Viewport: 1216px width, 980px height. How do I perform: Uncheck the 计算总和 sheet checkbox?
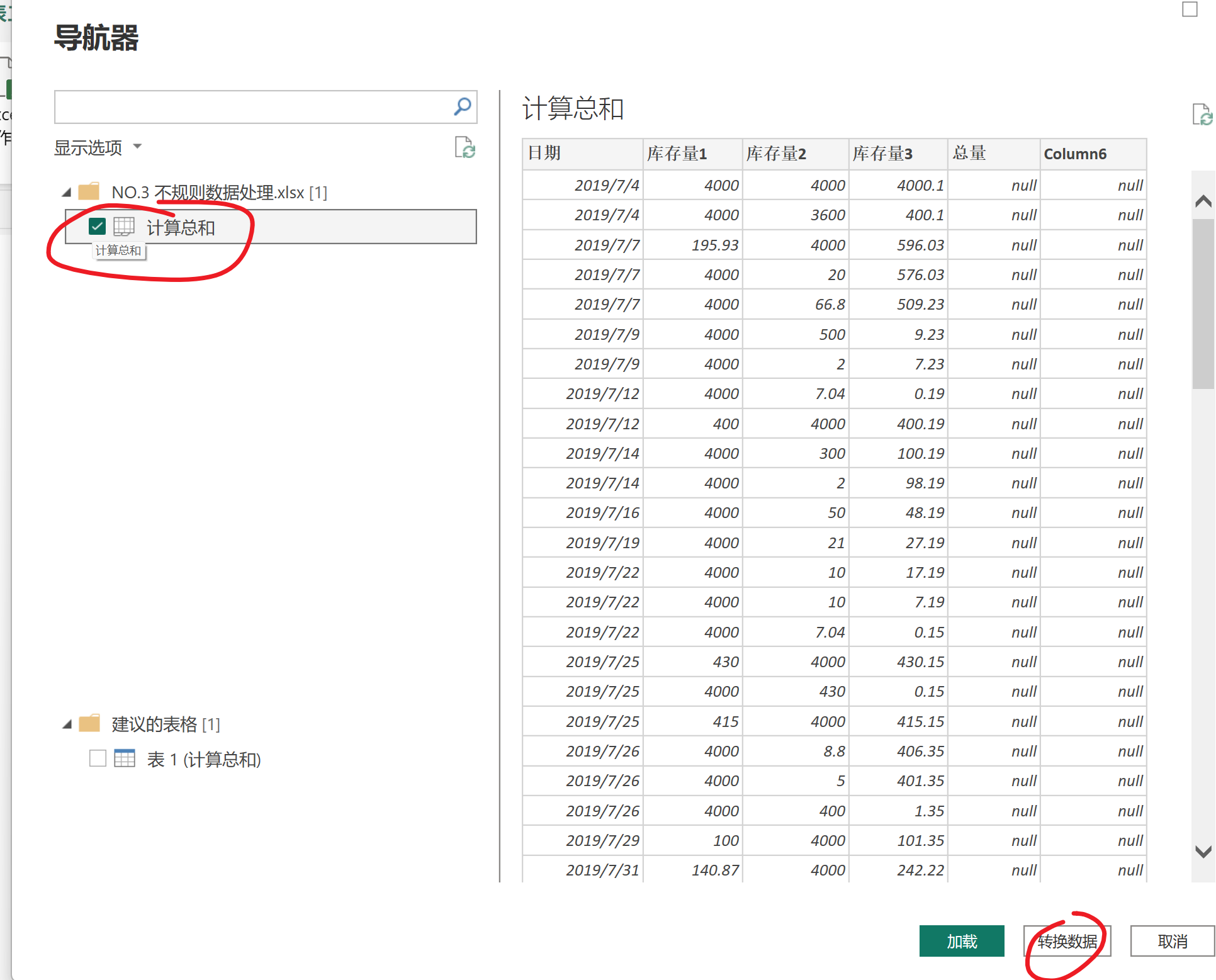click(97, 227)
